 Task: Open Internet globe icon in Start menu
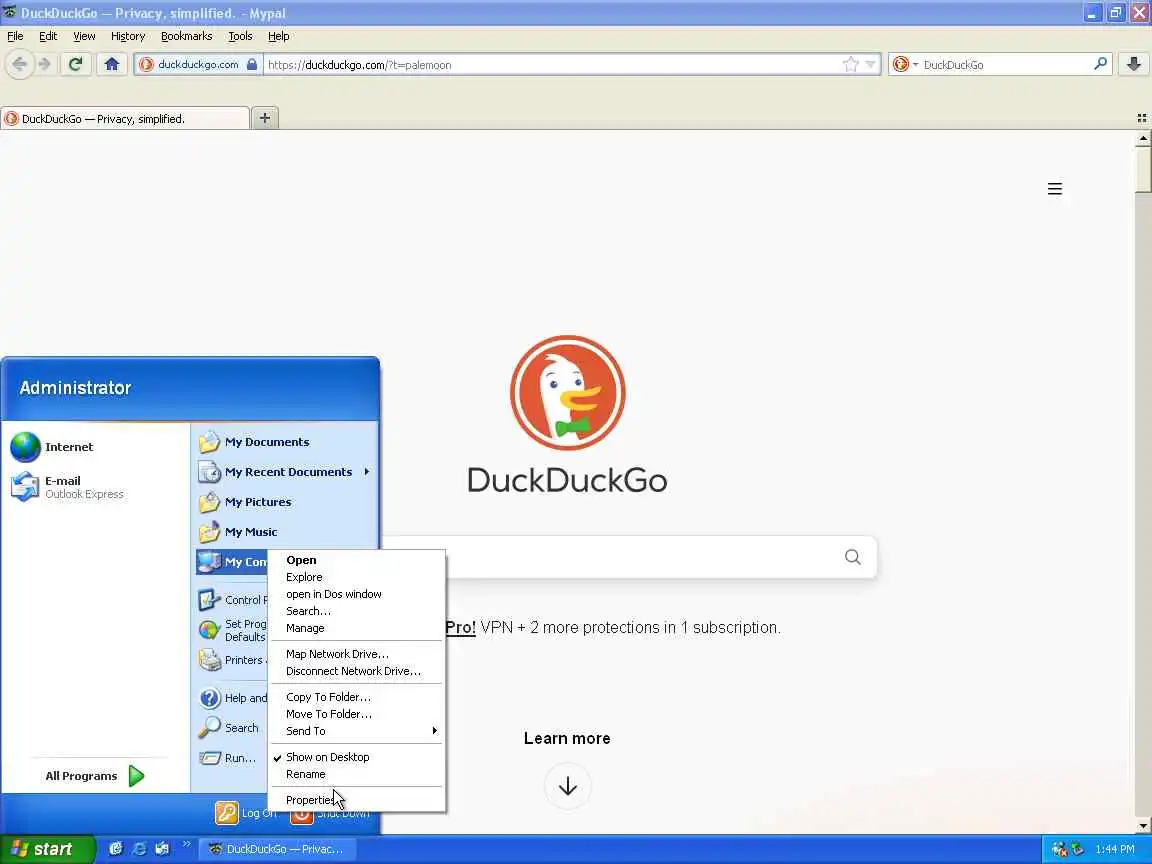pyautogui.click(x=25, y=447)
